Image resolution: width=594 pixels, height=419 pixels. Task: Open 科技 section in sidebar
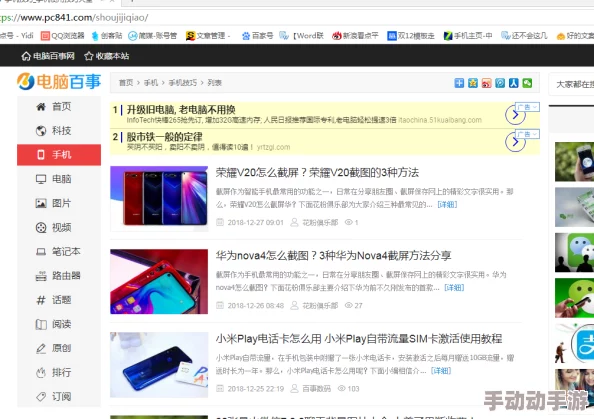(x=59, y=131)
